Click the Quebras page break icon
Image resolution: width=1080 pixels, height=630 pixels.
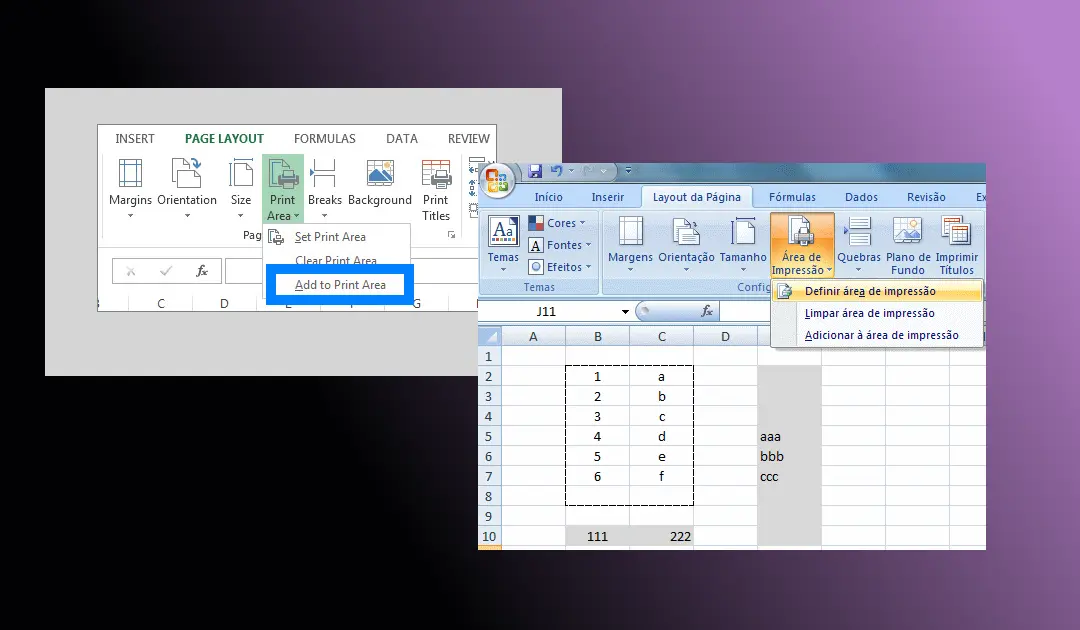pos(859,231)
